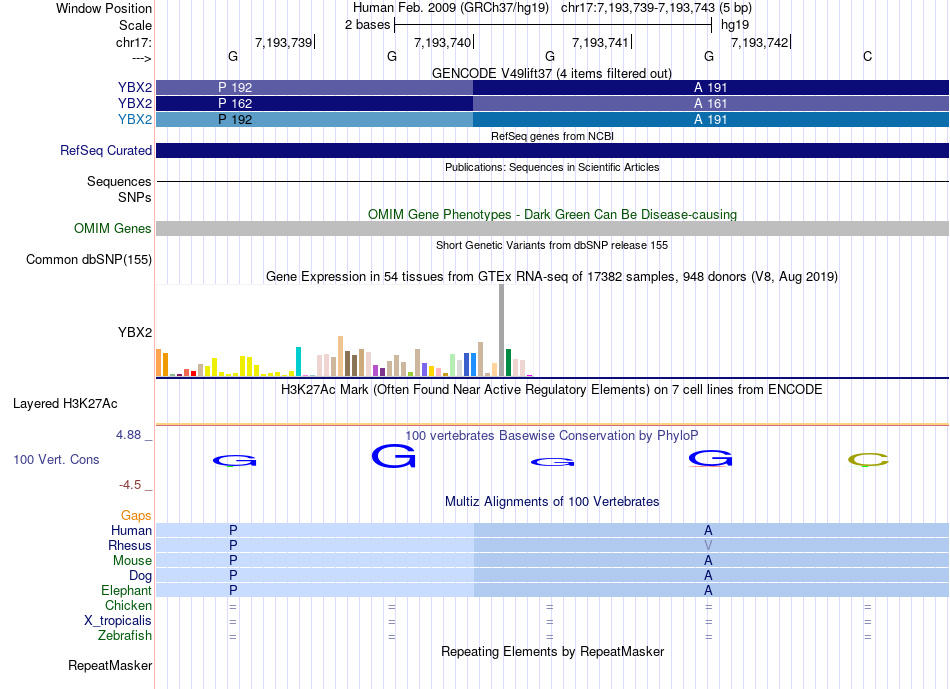The image size is (950, 689).
Task: Click the 7,193,740 ruler position
Action: coord(443,42)
